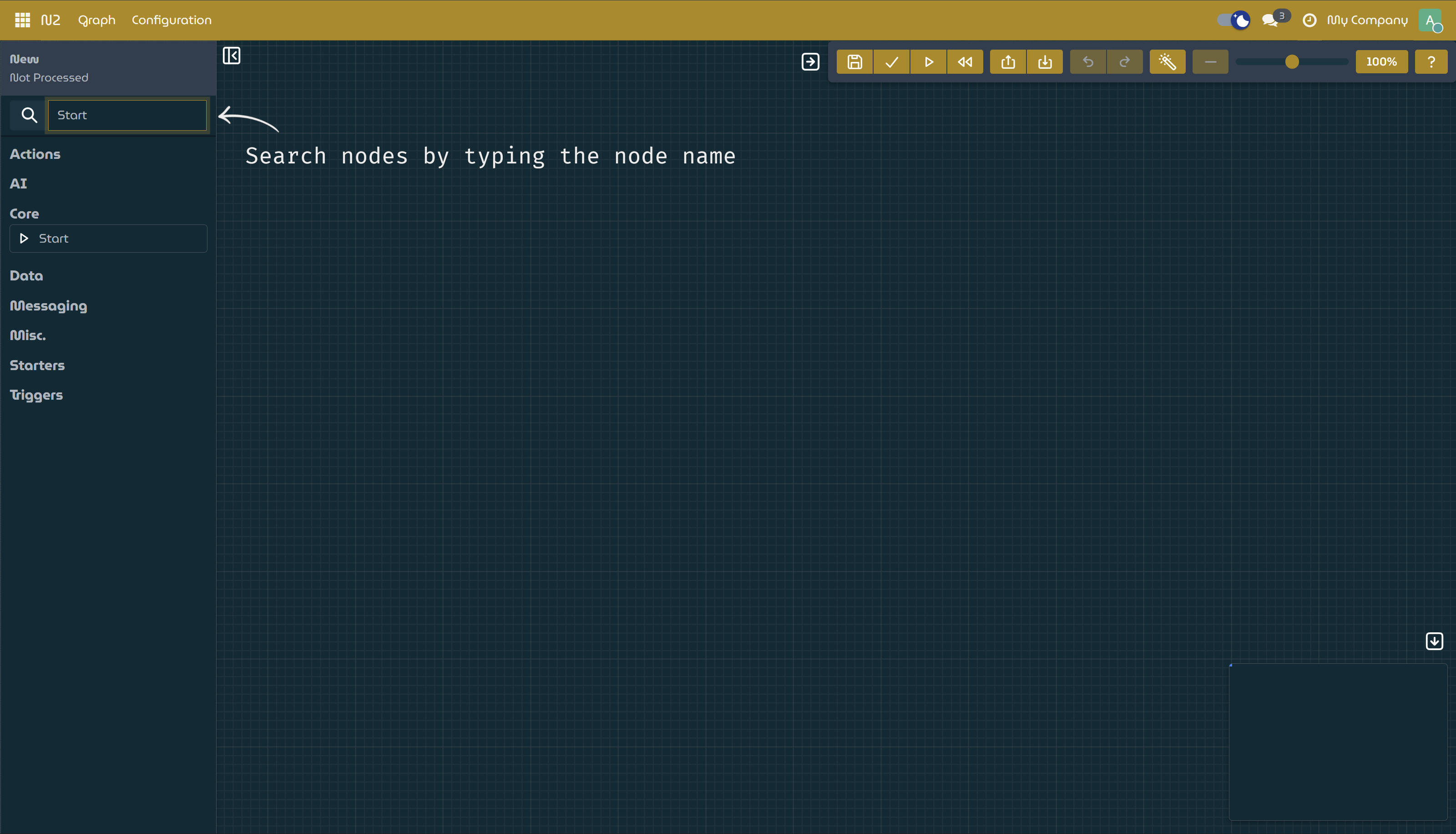Rewind the graph execution
1456x834 pixels.
pos(966,61)
